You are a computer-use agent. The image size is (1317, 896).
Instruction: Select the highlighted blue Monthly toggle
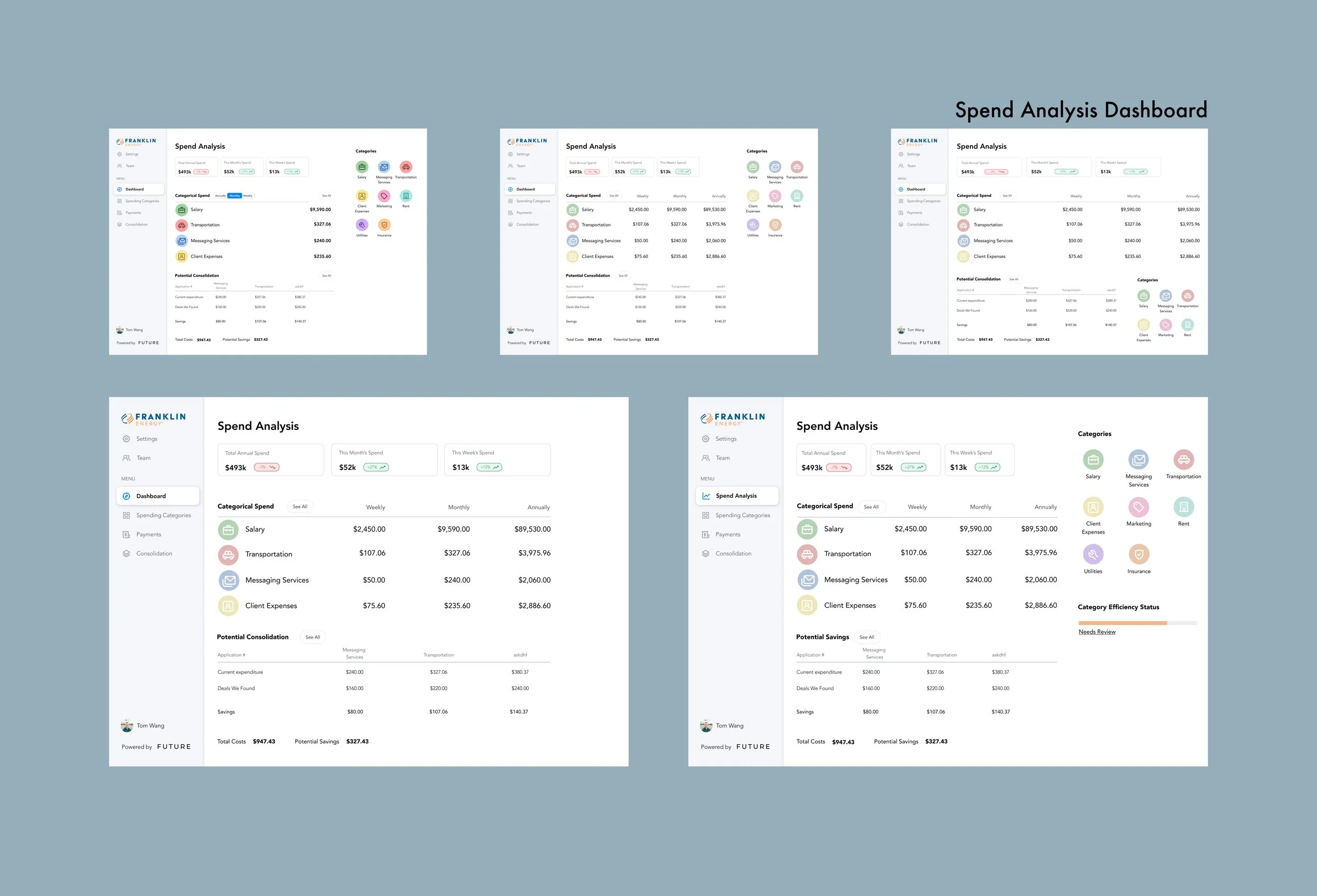point(234,195)
